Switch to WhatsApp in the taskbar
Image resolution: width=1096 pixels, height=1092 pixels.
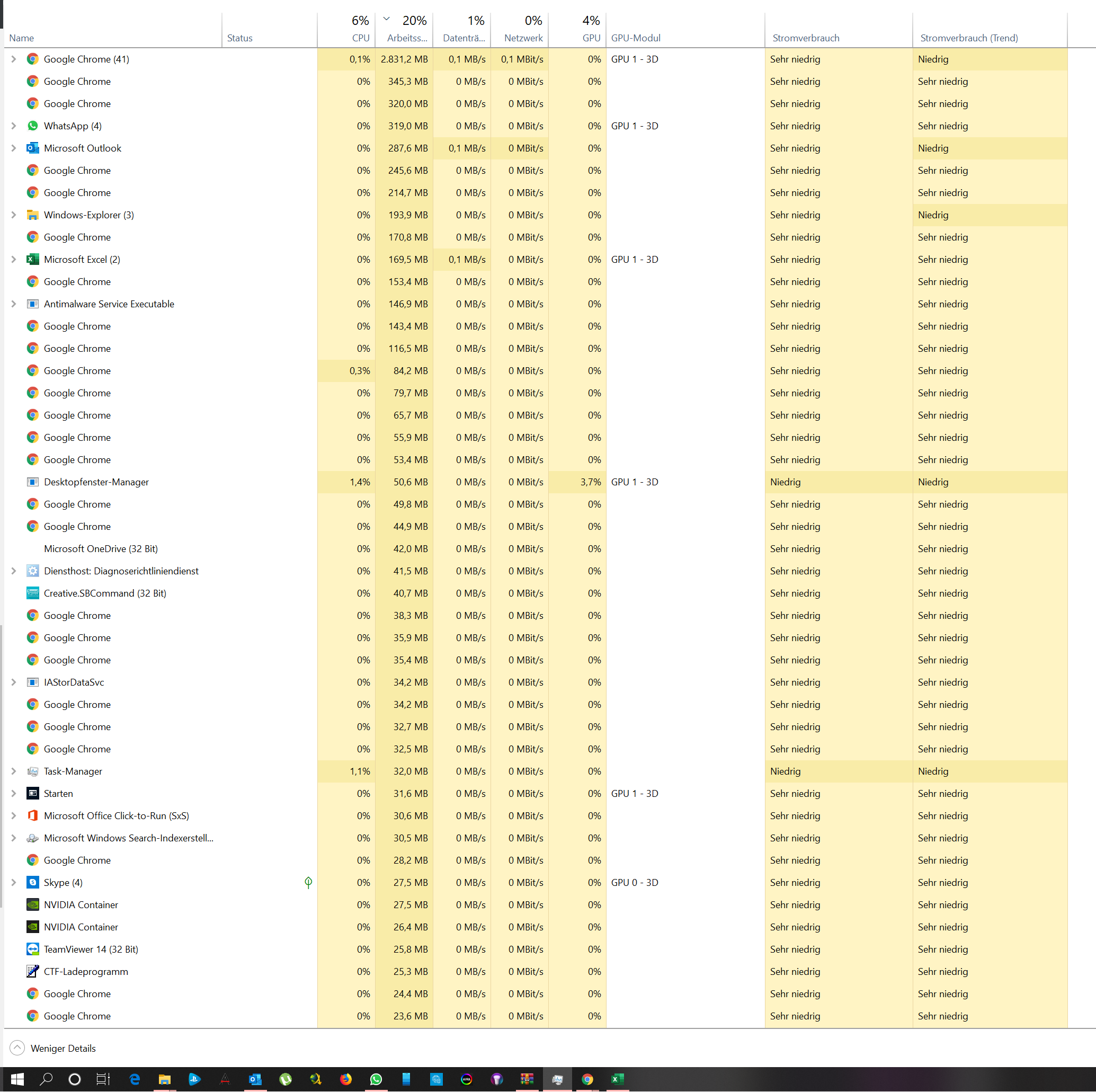coord(376,1079)
